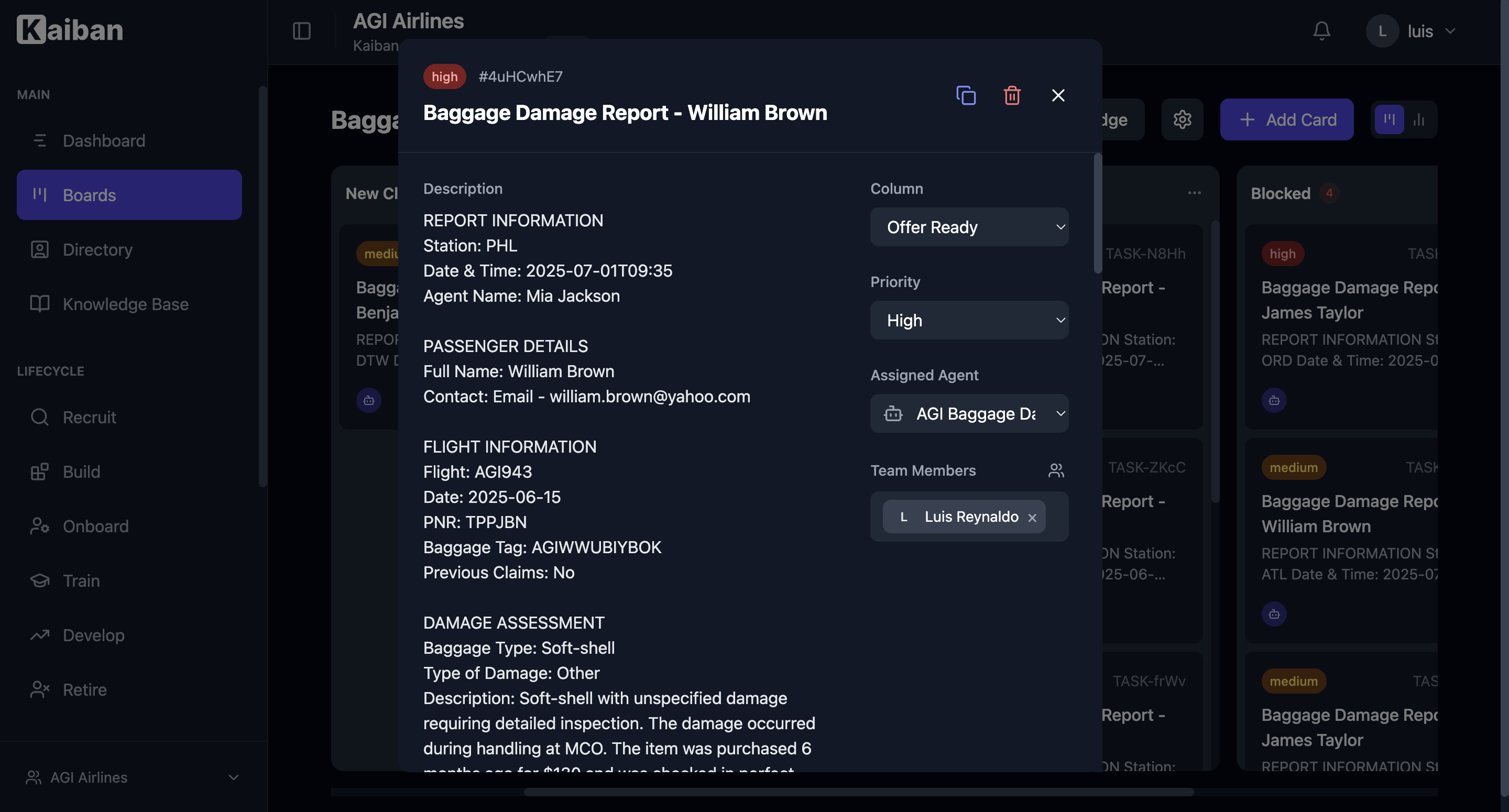This screenshot has height=812, width=1509.
Task: Click Station: PHL line
Action: coord(470,246)
